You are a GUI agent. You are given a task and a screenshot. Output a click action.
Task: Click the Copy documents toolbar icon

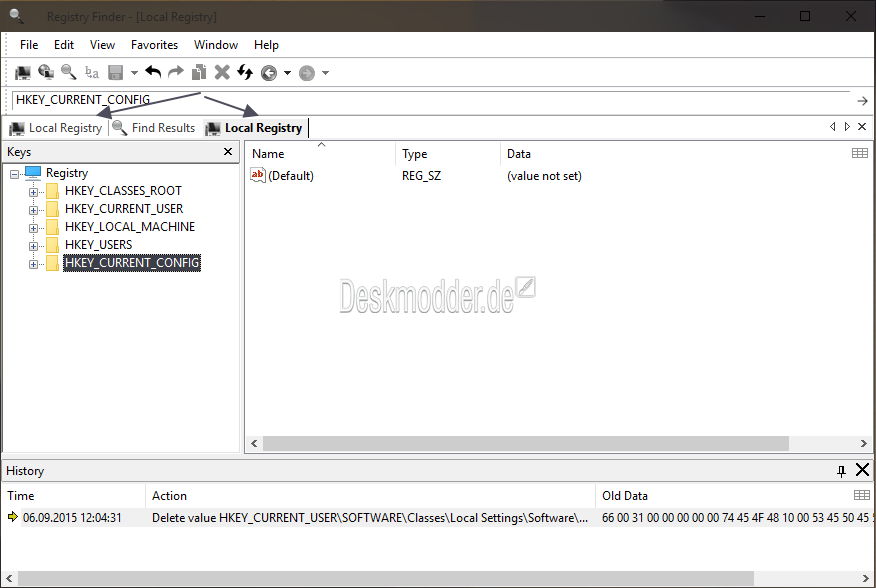coord(199,72)
